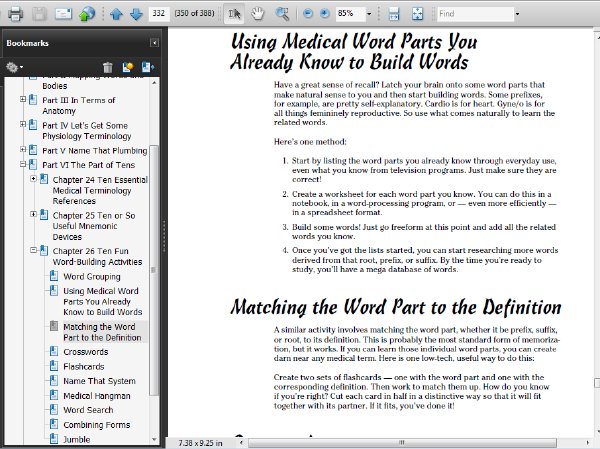Viewport: 600px width, 449px height.
Task: Click the Zoom Out minus button
Action: point(308,14)
